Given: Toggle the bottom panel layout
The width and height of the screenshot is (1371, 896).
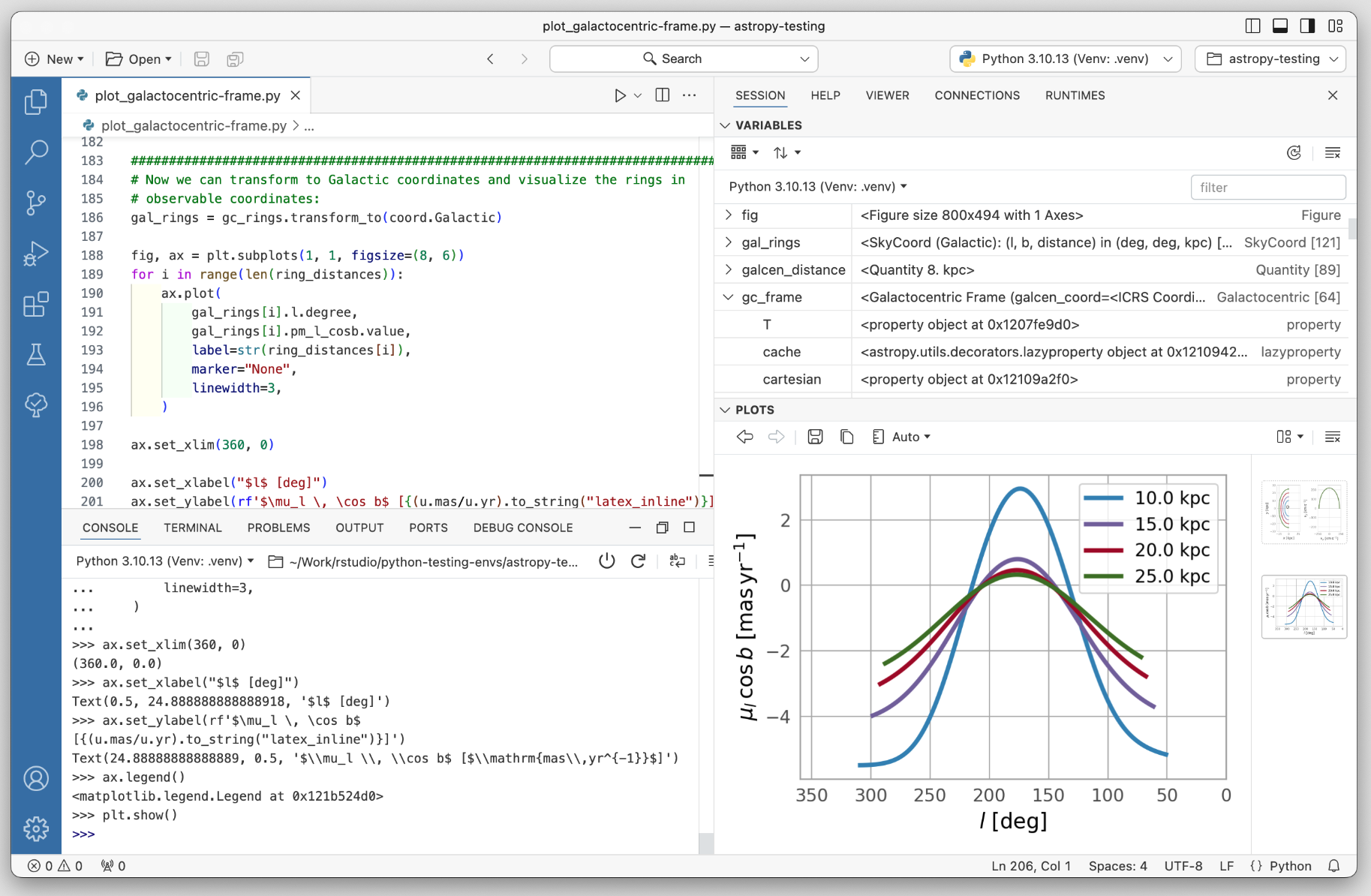Looking at the screenshot, I should pos(1280,26).
